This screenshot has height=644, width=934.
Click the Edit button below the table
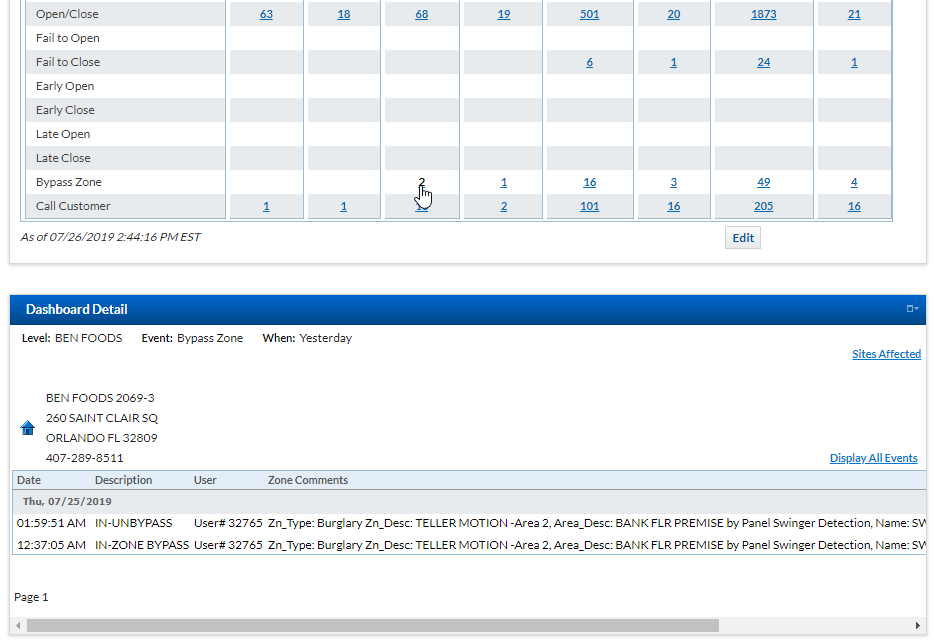coord(743,238)
